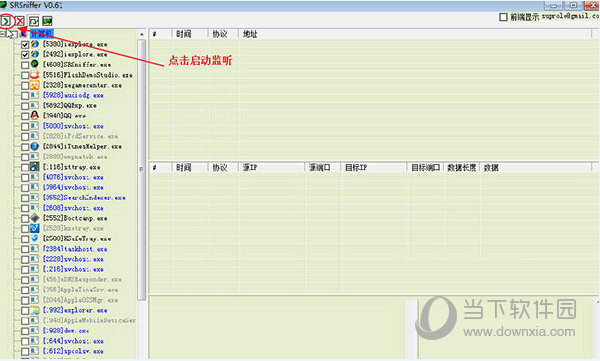The width and height of the screenshot is (600, 361).
Task: Start listening with the green arrow button
Action: point(6,21)
